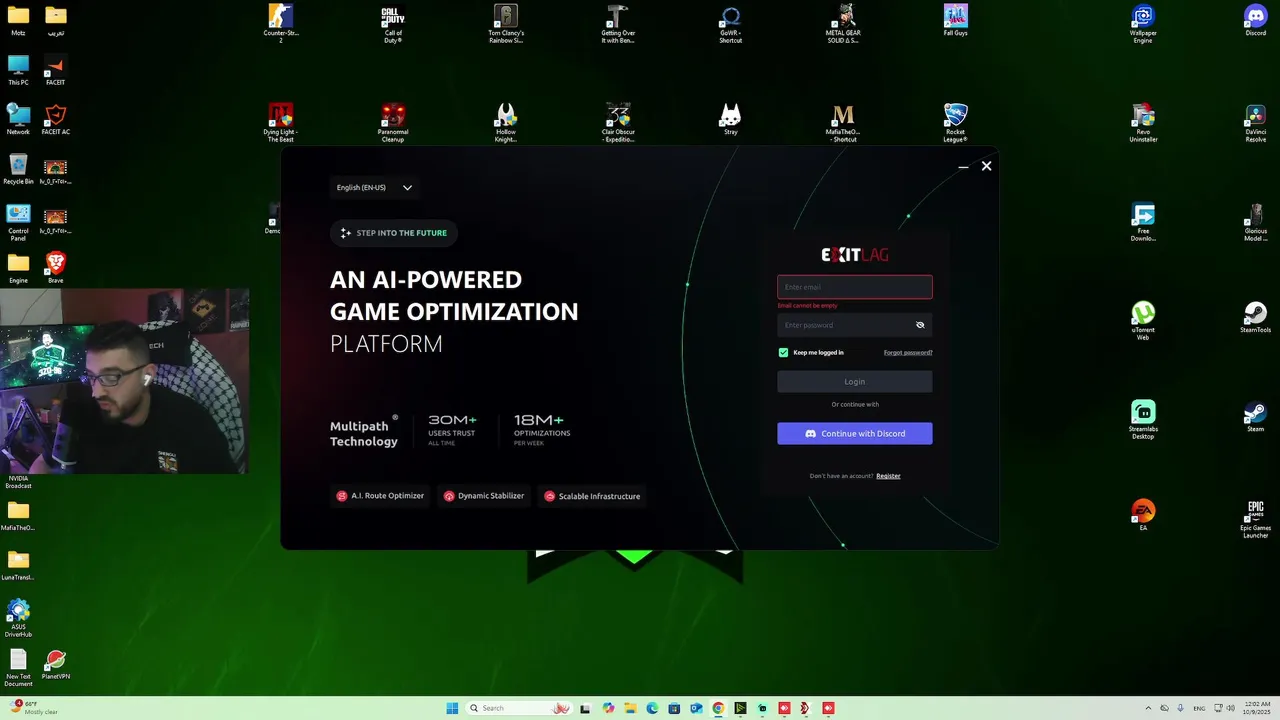Open Fall Guys desktop icon

(956, 20)
